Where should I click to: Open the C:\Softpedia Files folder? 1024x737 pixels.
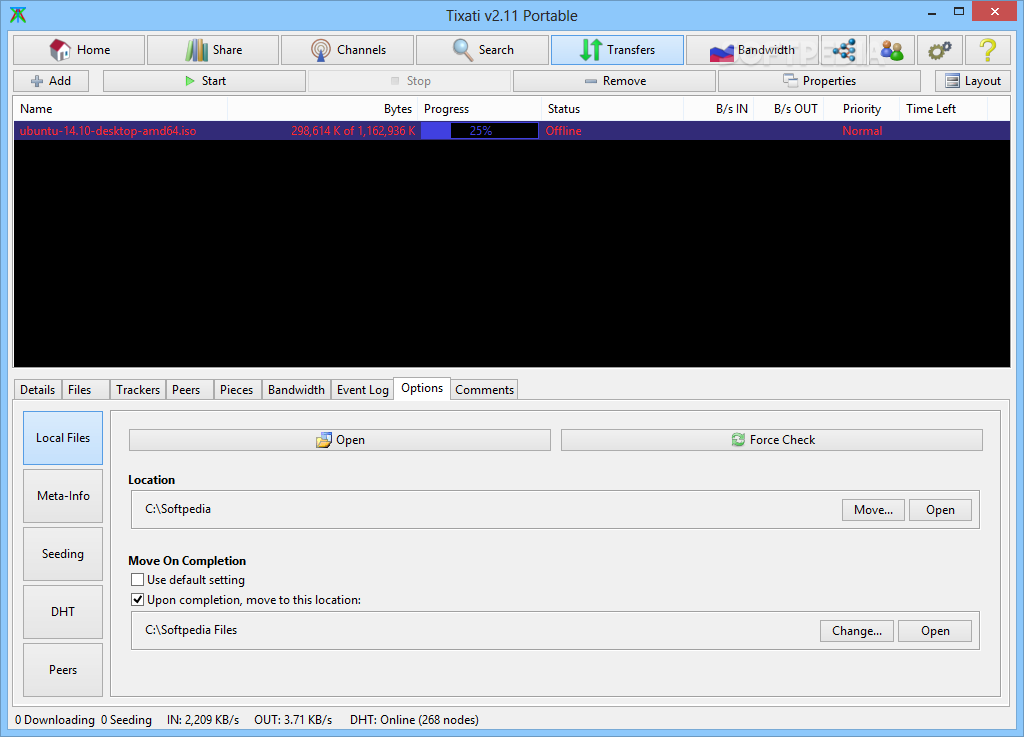935,631
